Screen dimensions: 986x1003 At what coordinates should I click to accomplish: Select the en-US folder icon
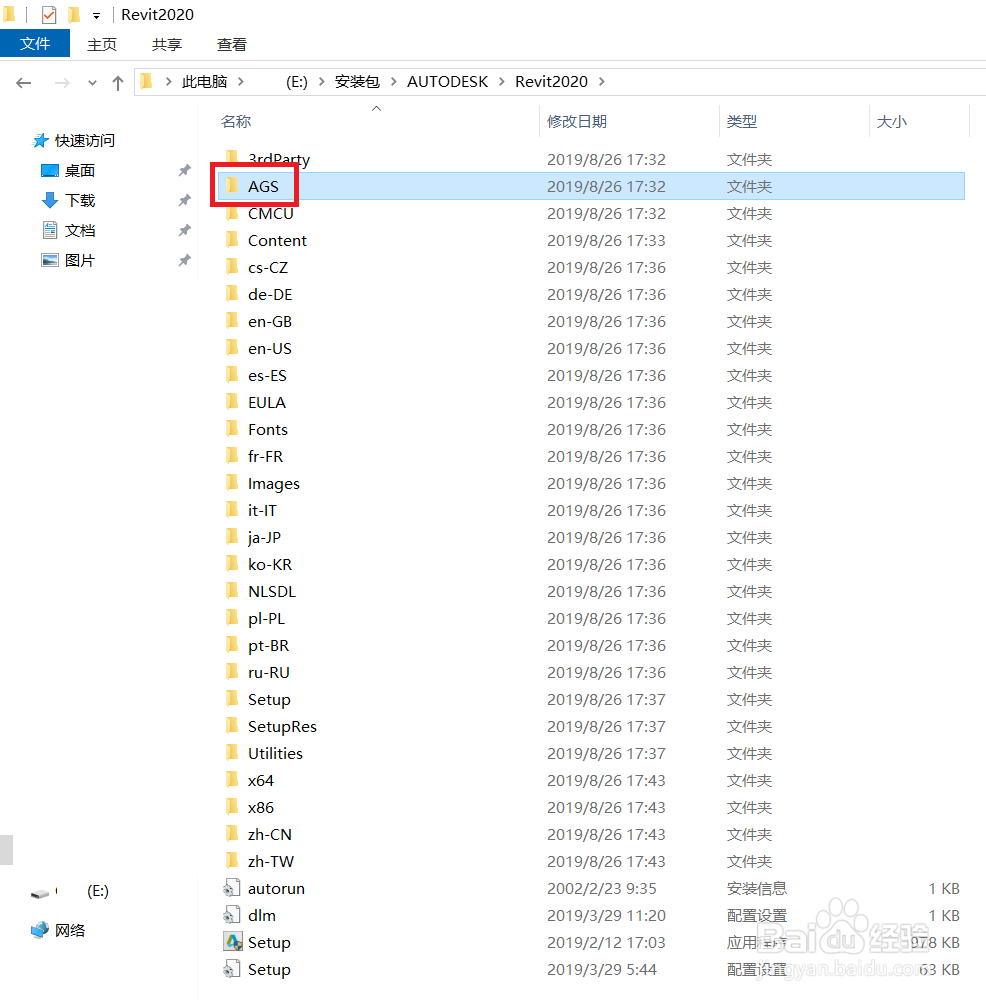click(232, 348)
